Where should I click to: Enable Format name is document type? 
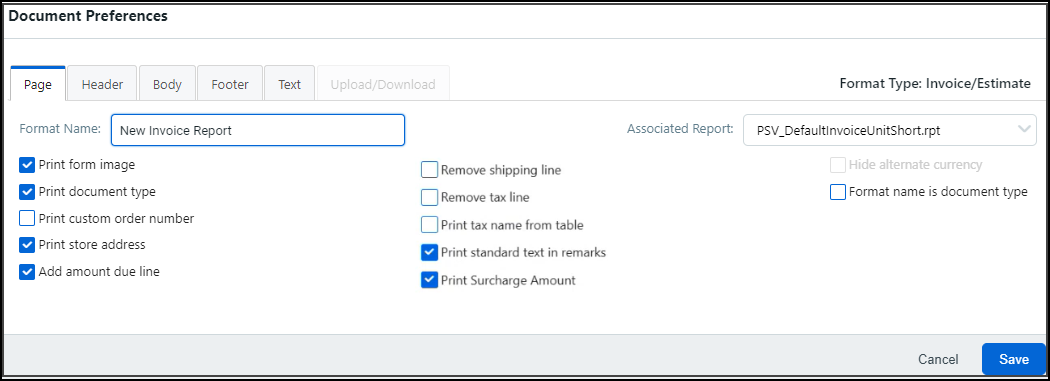tap(838, 192)
